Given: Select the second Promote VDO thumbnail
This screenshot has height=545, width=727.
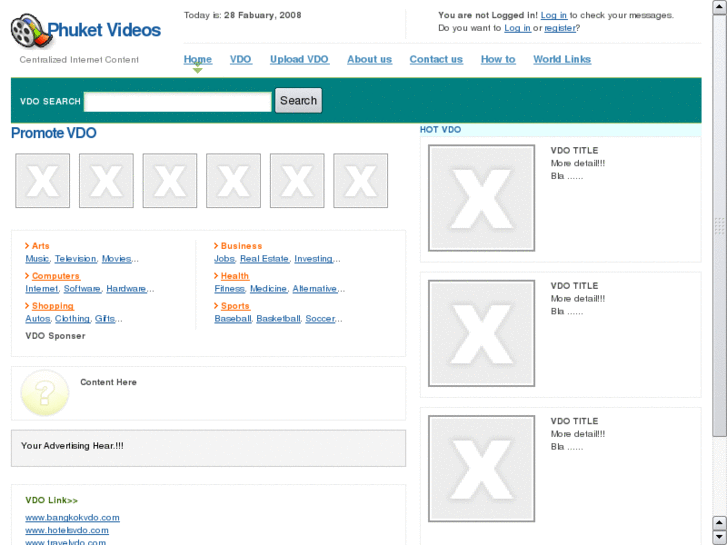Looking at the screenshot, I should coord(106,181).
